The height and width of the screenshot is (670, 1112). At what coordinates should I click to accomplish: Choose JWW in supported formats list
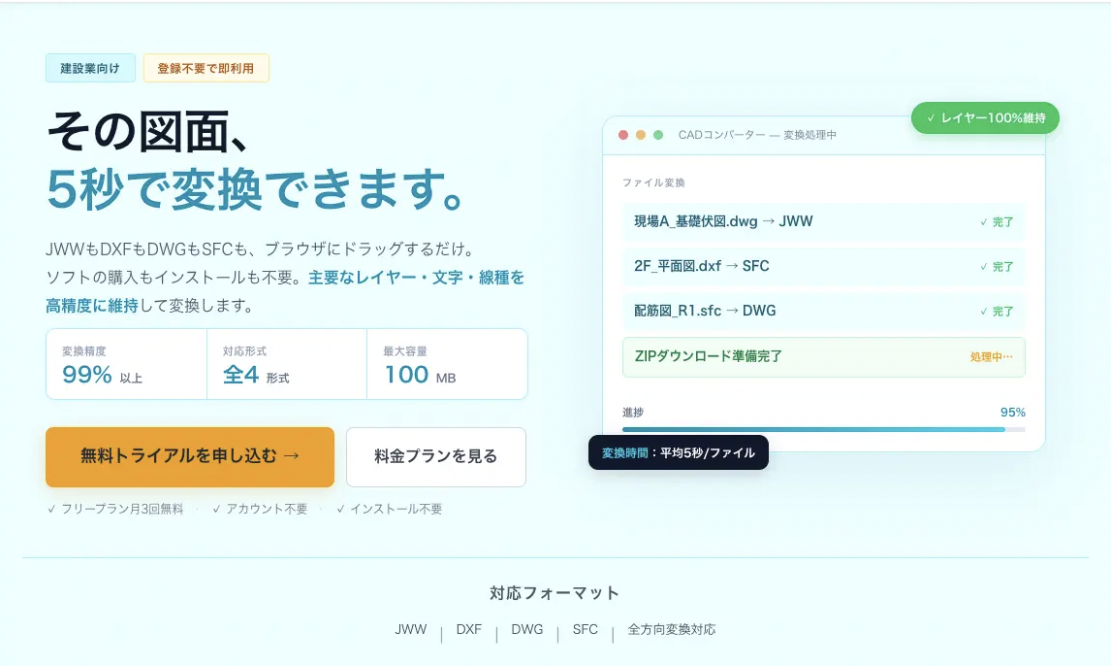pyautogui.click(x=411, y=630)
